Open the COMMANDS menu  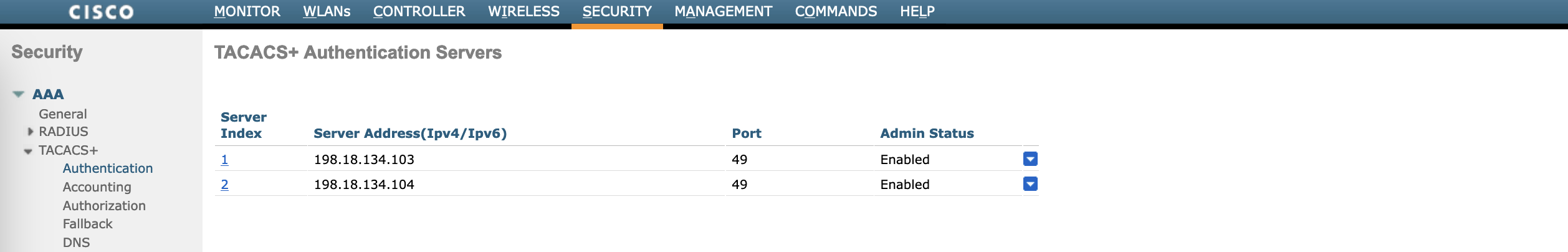tap(836, 11)
